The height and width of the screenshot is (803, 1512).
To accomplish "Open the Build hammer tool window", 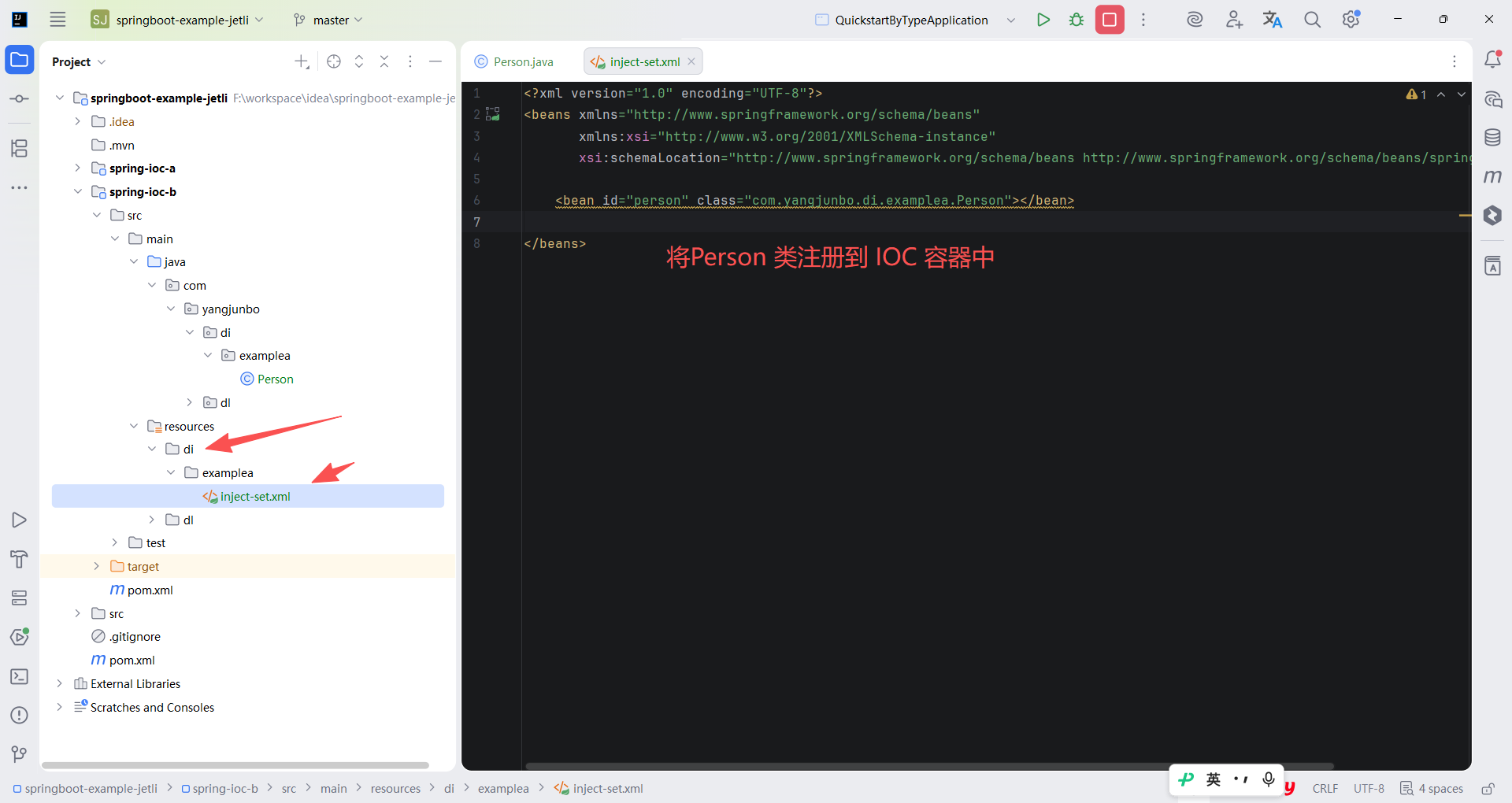I will click(20, 559).
